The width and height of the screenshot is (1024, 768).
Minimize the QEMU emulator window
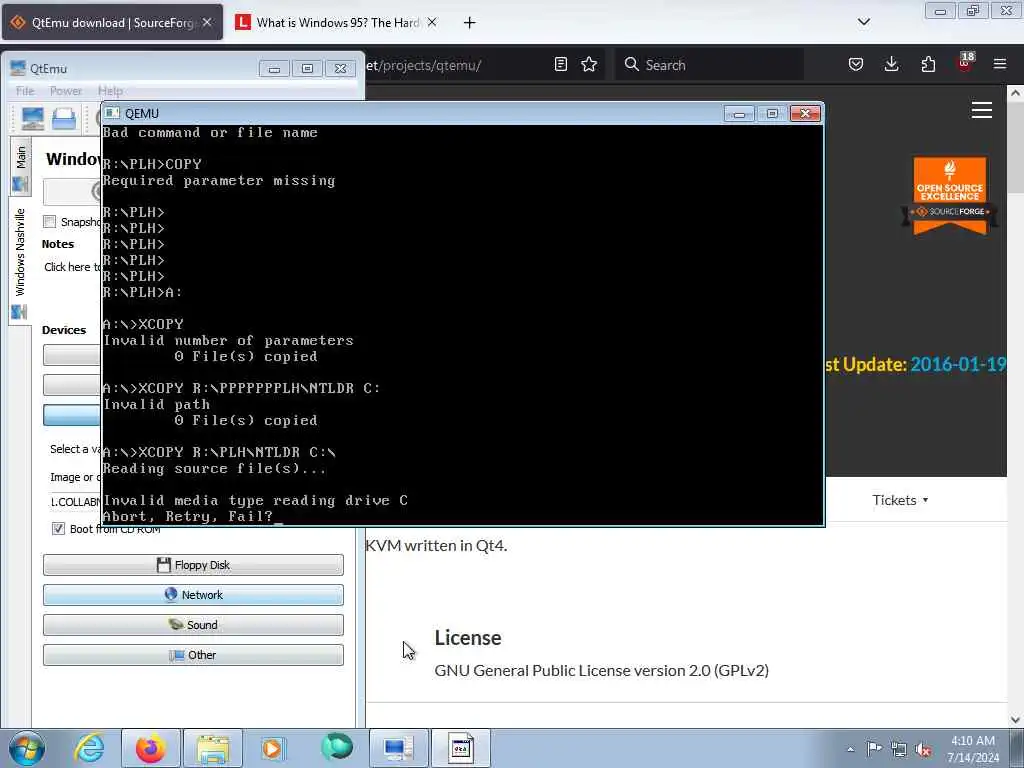(x=739, y=114)
